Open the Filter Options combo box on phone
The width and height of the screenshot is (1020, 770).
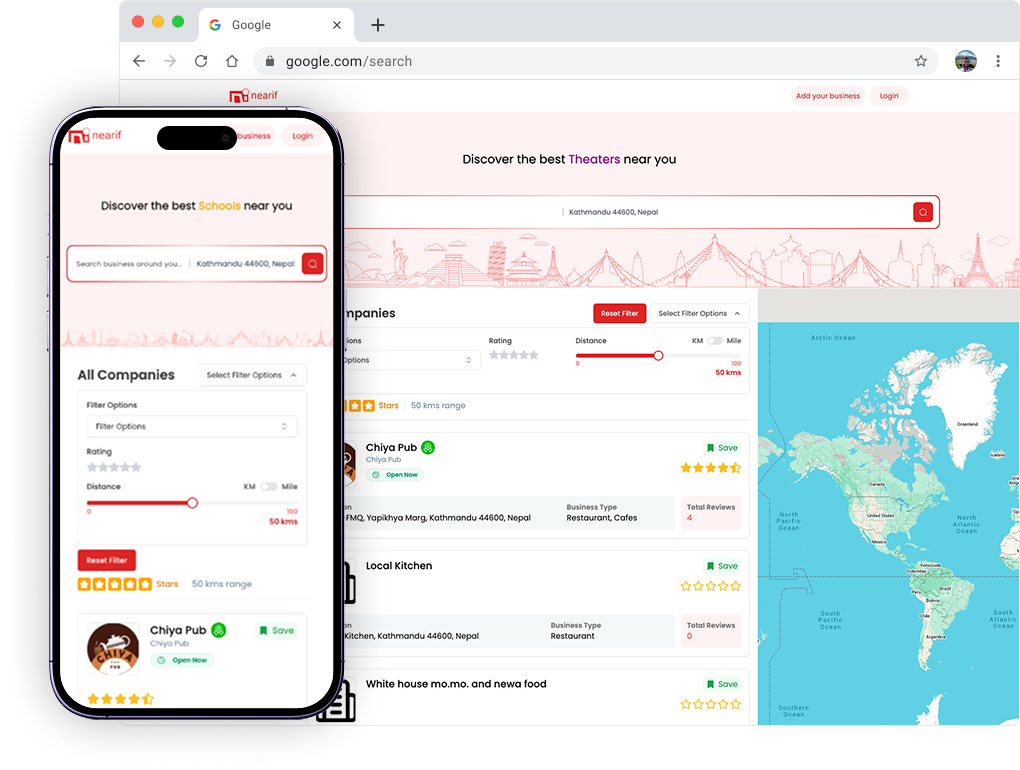[x=191, y=427]
